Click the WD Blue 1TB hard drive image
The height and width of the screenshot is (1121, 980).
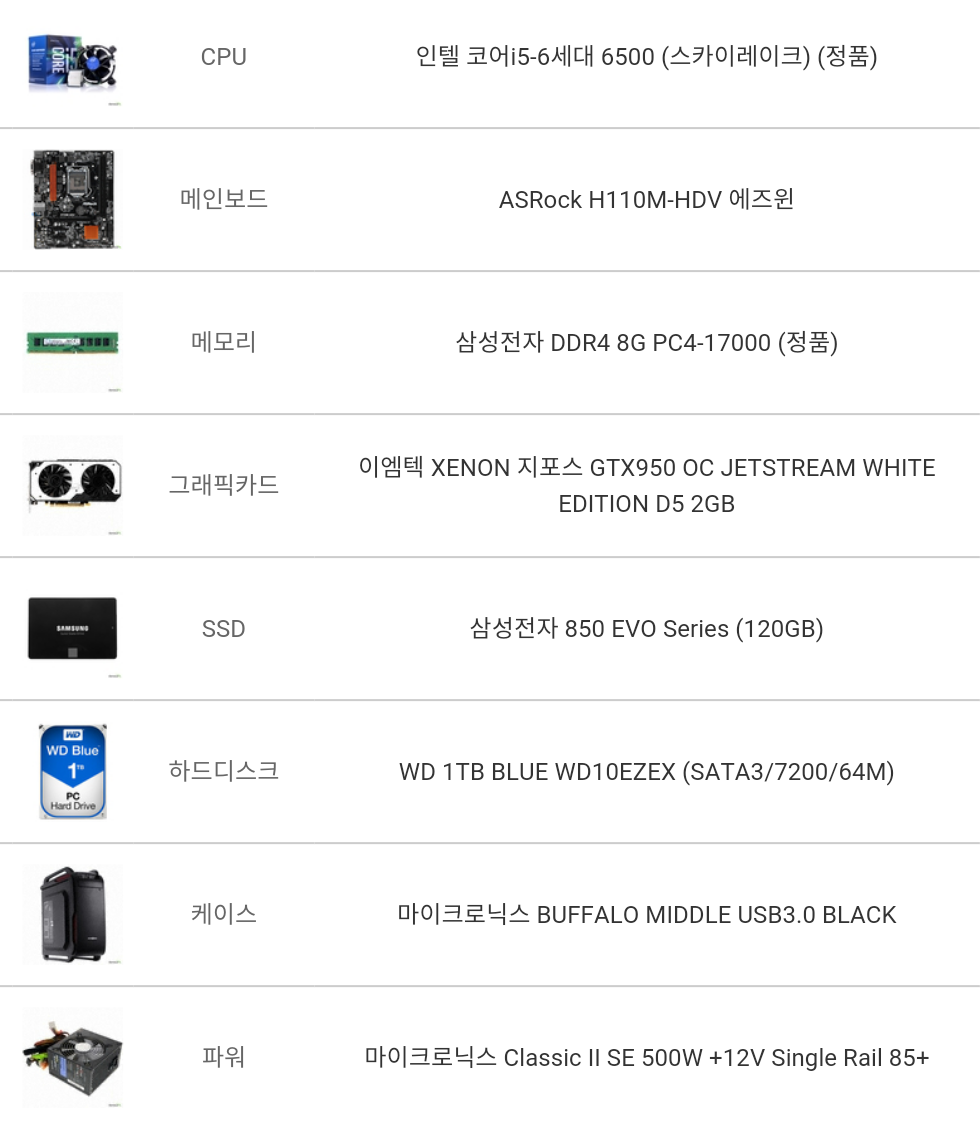click(72, 771)
